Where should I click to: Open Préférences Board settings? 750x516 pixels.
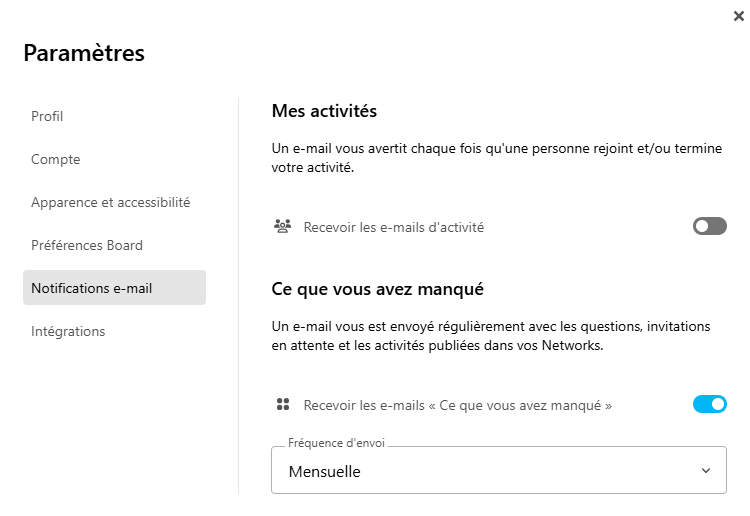pos(87,245)
